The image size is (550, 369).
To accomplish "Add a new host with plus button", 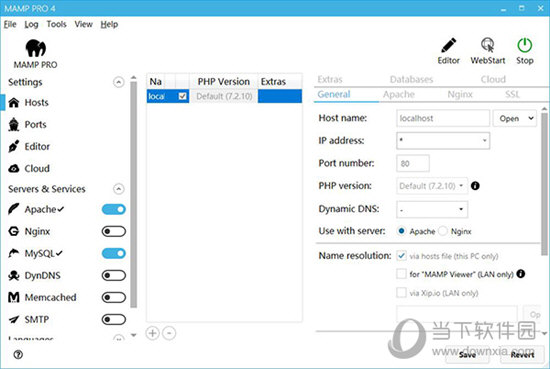I will click(153, 333).
